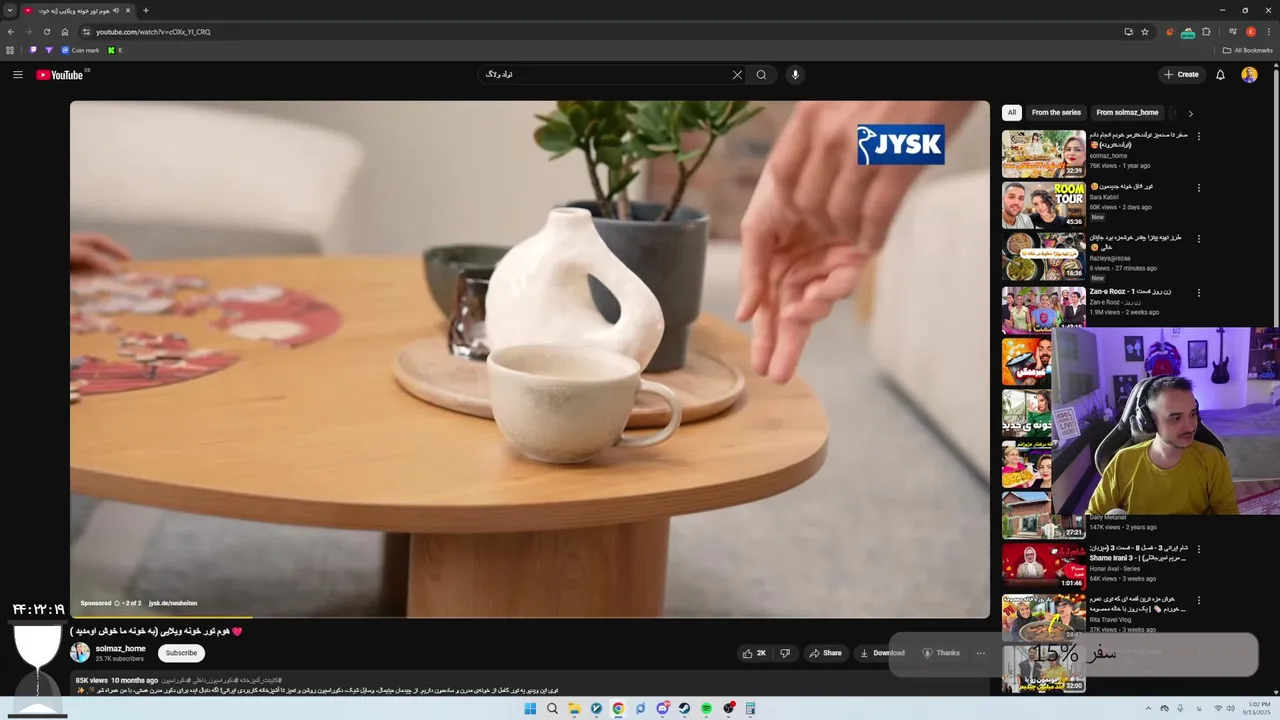The height and width of the screenshot is (720, 1280).
Task: Select the All filter chip
Action: pyautogui.click(x=1012, y=113)
